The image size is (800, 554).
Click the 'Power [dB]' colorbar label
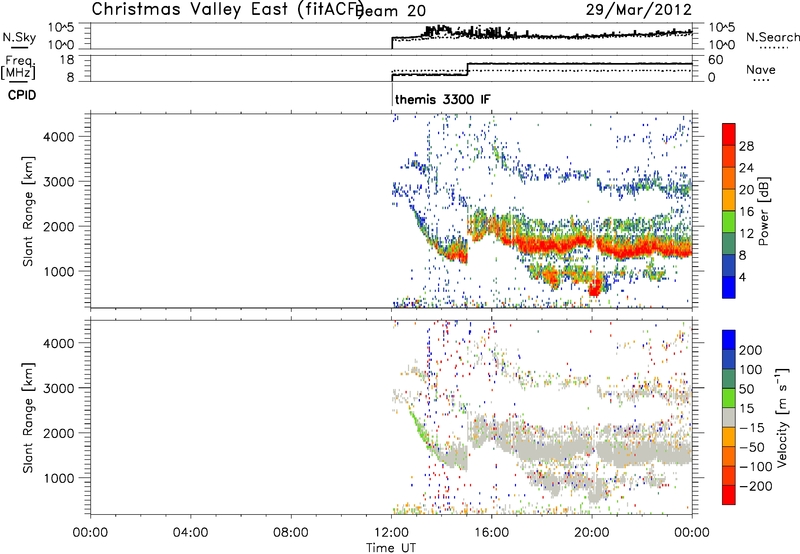point(763,211)
